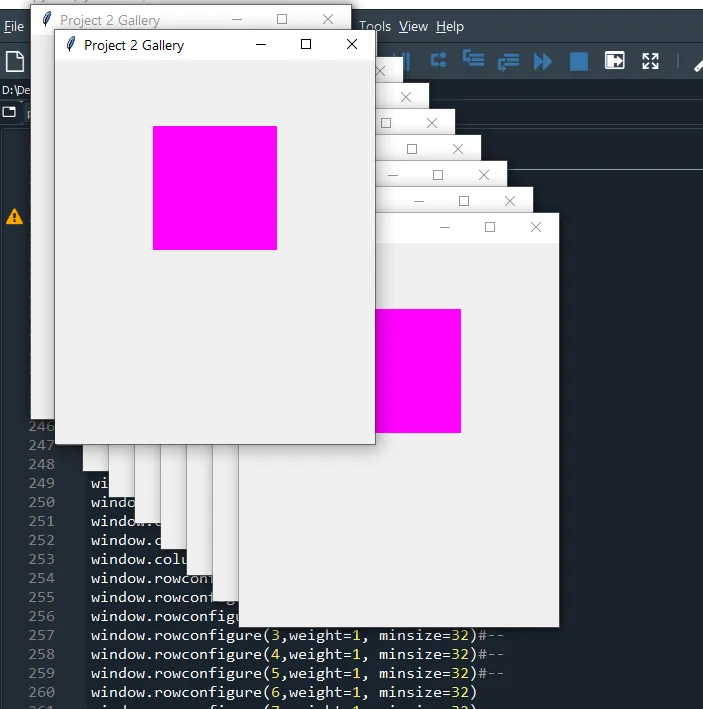Click the maximize current pane icon
The height and width of the screenshot is (709, 703).
click(615, 61)
